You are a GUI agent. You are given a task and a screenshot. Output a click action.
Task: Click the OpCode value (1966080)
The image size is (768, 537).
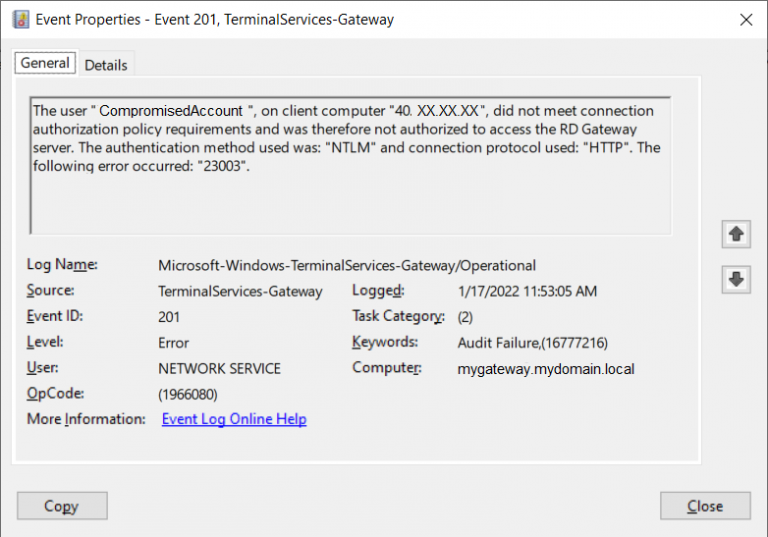pyautogui.click(x=188, y=394)
